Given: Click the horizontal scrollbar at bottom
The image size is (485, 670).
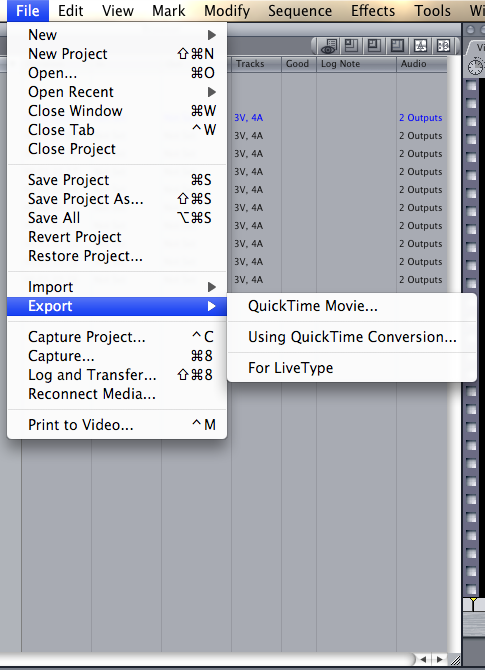Looking at the screenshot, I should (x=207, y=659).
